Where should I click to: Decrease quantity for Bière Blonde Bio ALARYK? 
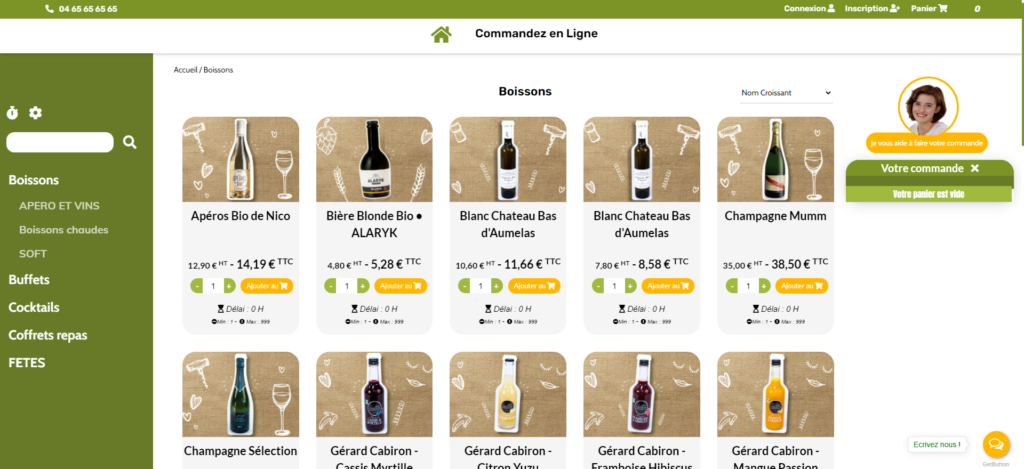pyautogui.click(x=330, y=286)
